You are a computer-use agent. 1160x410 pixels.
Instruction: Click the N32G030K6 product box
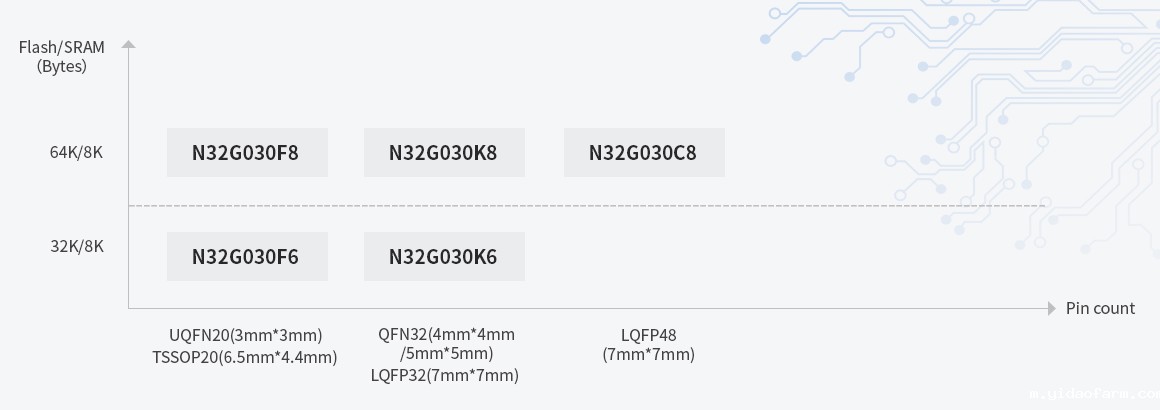tap(443, 257)
